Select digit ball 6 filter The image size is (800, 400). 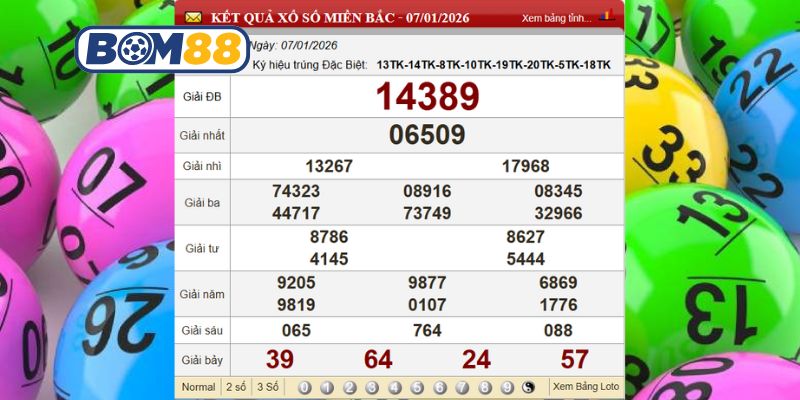pyautogui.click(x=440, y=388)
